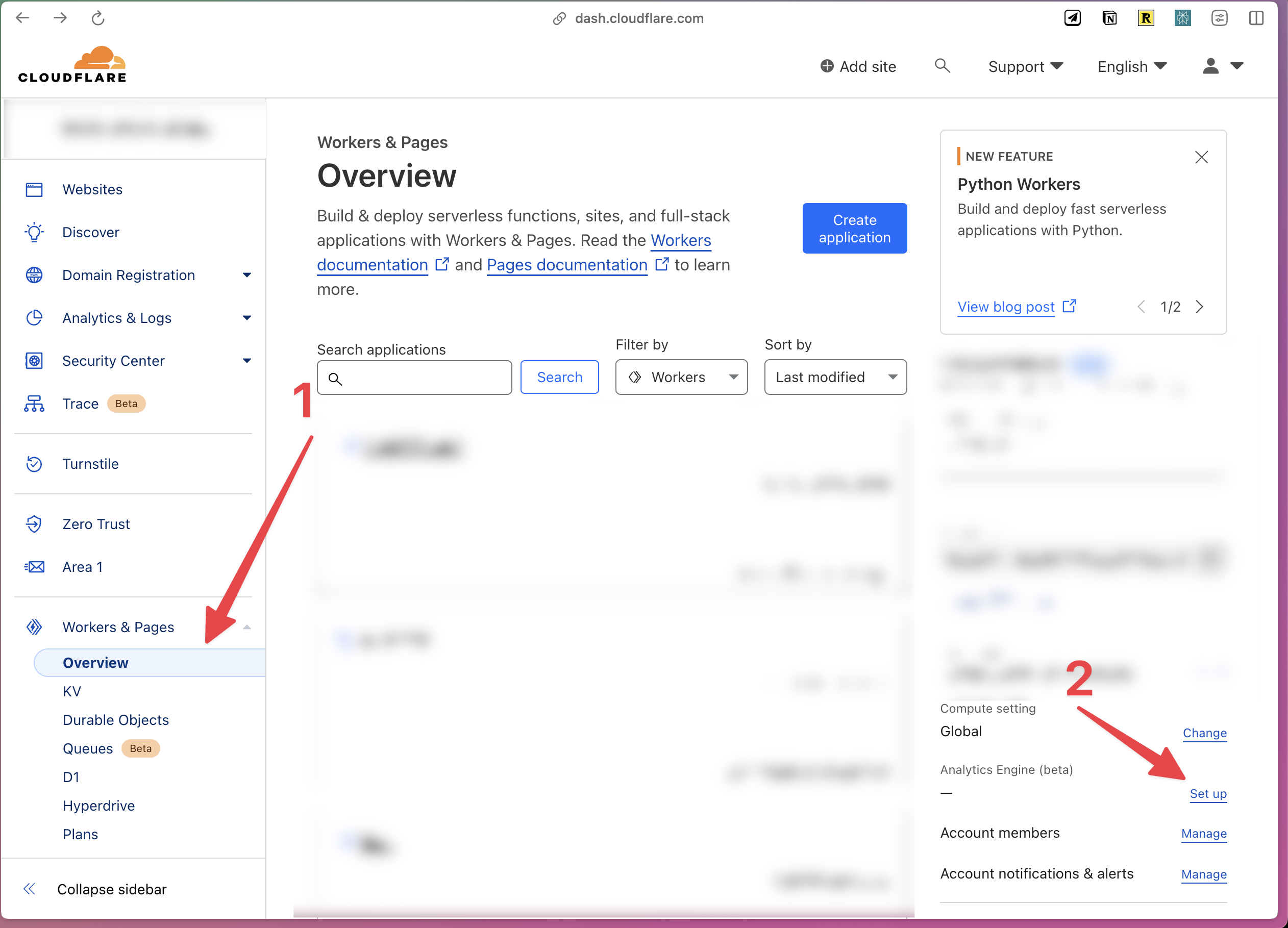
Task: Go to previous feature card with left chevron
Action: [x=1141, y=307]
